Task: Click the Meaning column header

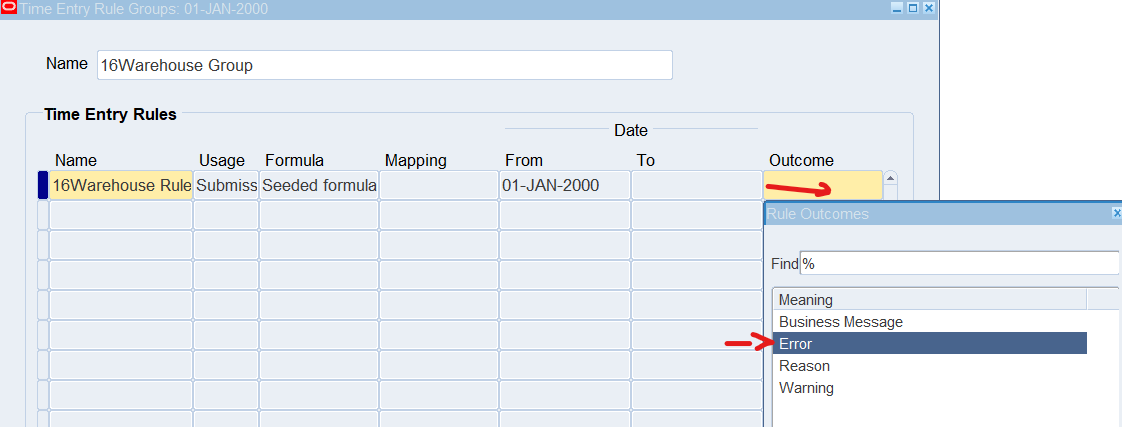Action: pyautogui.click(x=928, y=299)
